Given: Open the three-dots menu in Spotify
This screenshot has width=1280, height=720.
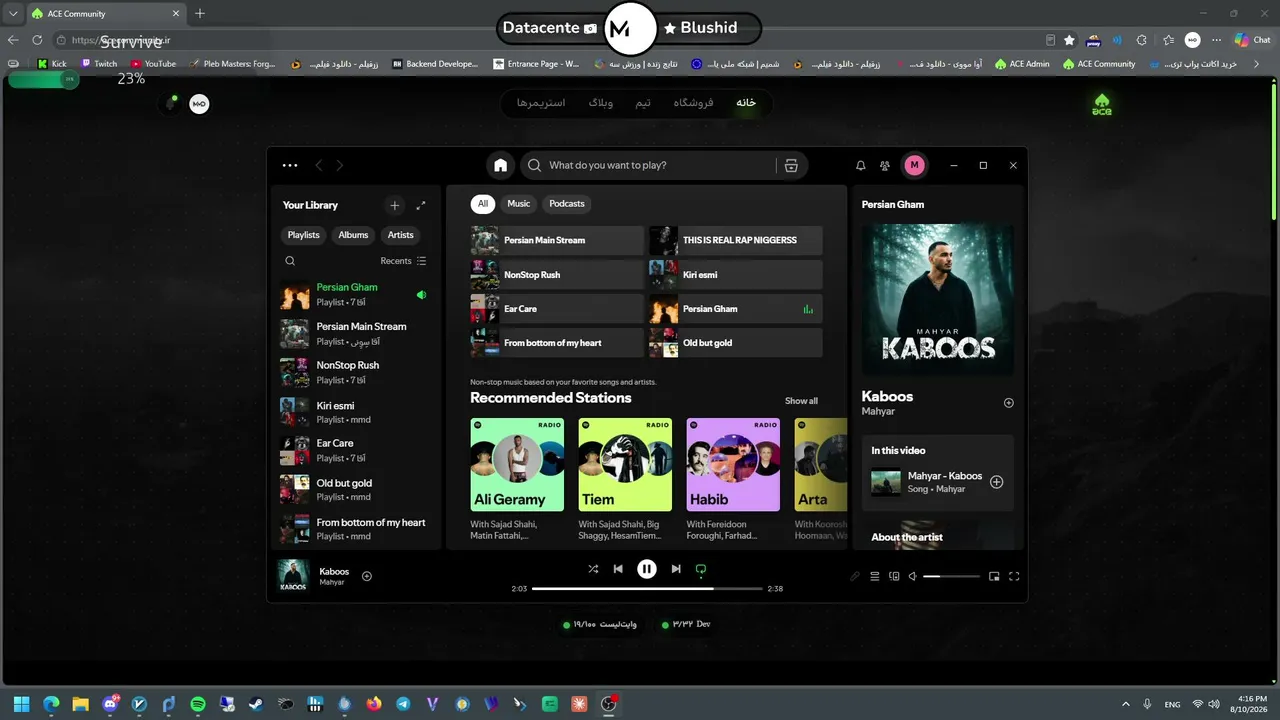Looking at the screenshot, I should (x=290, y=166).
